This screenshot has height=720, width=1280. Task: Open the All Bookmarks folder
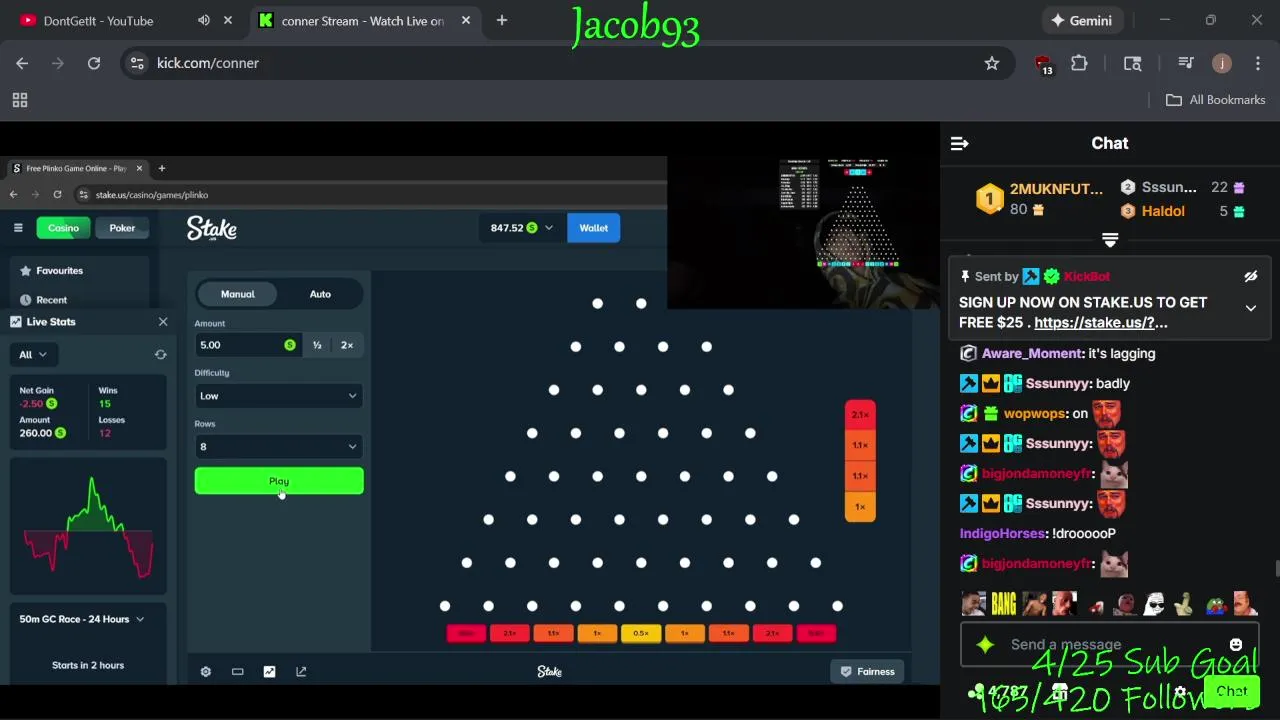[x=1216, y=100]
